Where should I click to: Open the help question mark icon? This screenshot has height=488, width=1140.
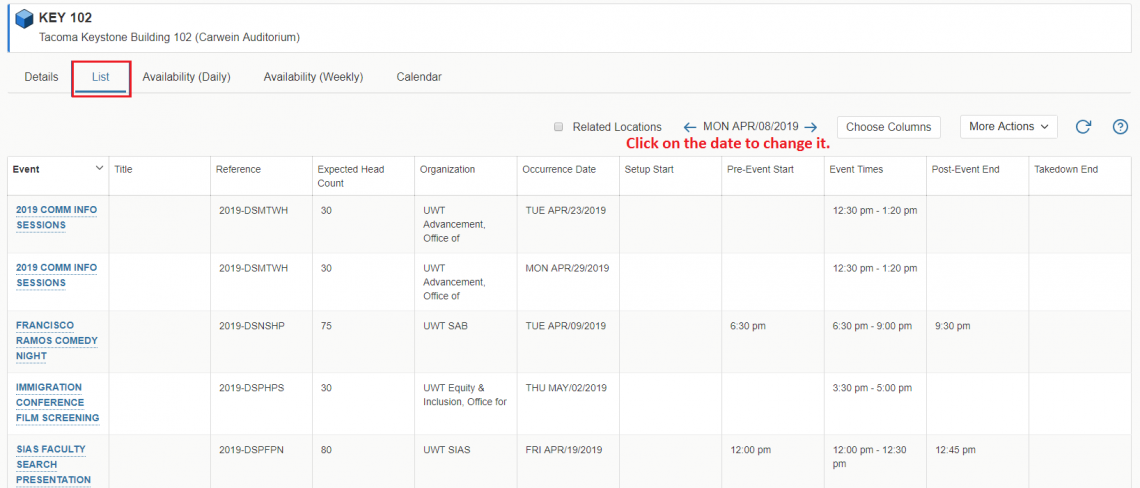tap(1120, 127)
